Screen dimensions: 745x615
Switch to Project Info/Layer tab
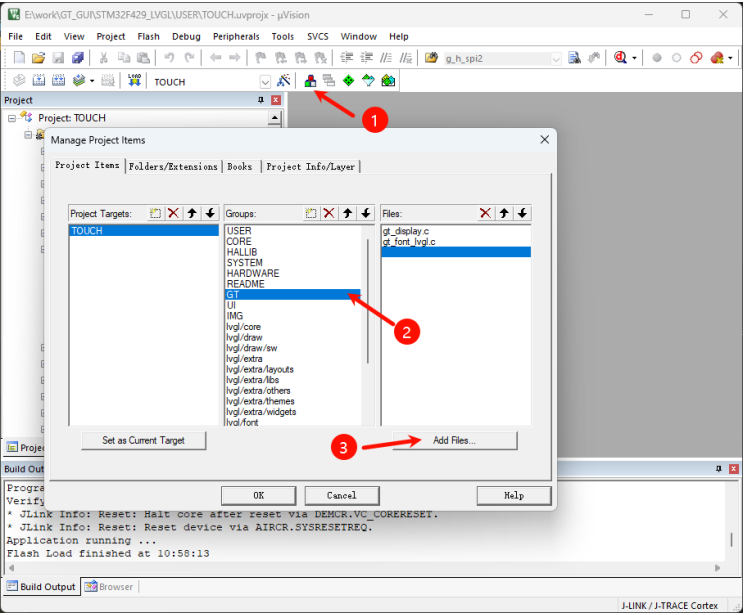310,166
